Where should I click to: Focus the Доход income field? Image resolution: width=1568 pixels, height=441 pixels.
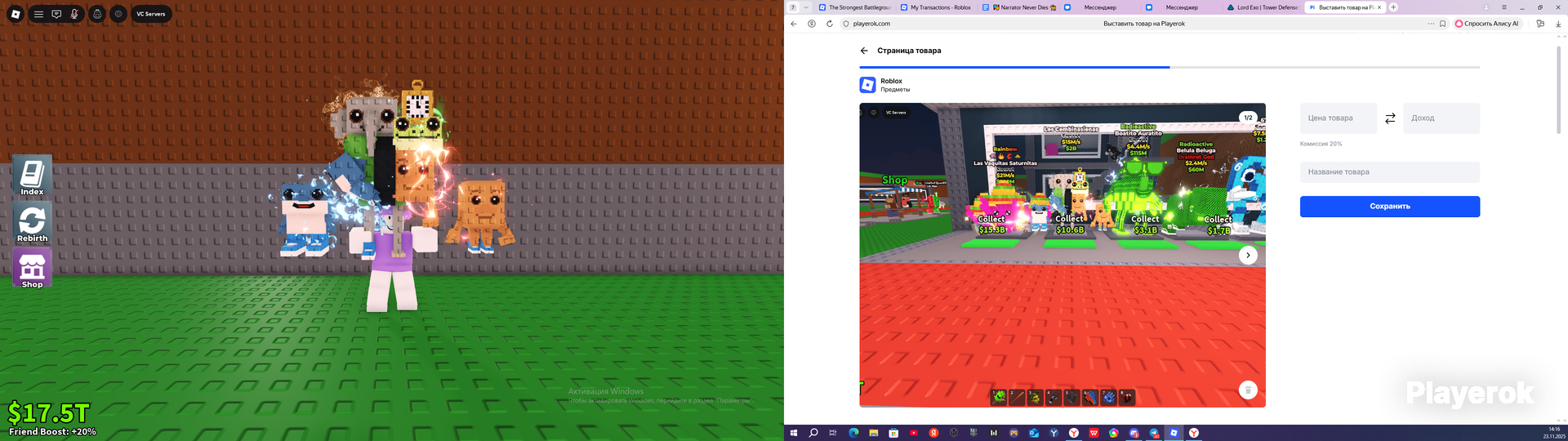coord(1441,118)
